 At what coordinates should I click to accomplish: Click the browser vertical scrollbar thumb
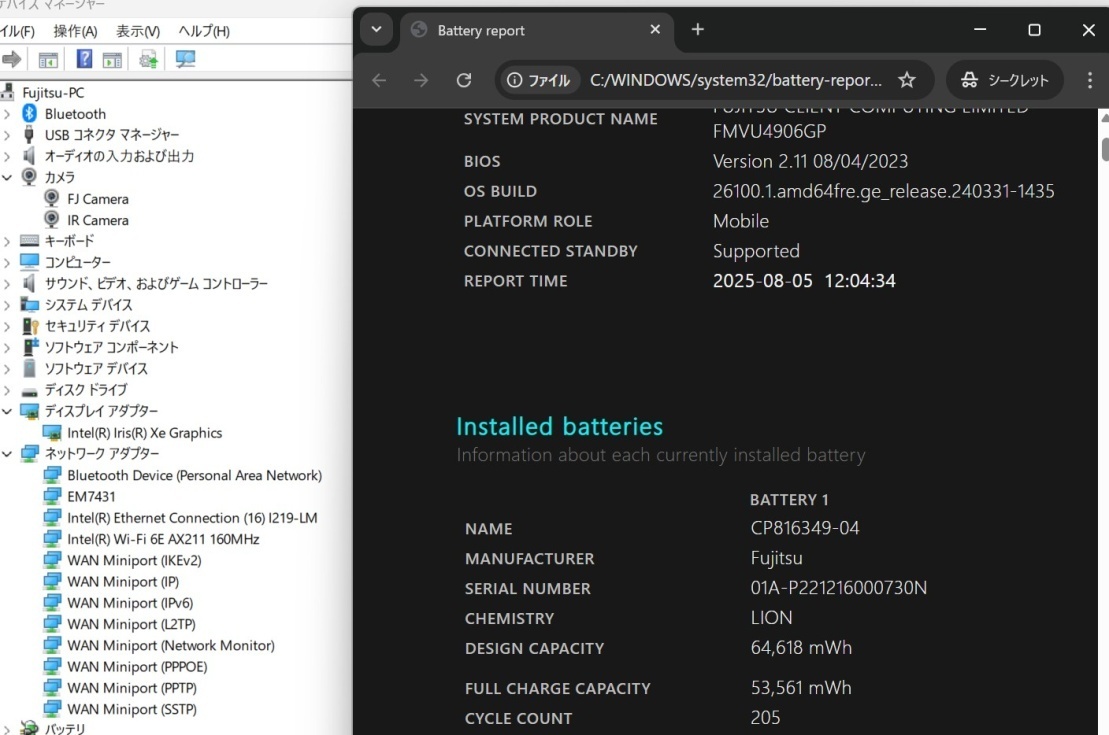1104,150
